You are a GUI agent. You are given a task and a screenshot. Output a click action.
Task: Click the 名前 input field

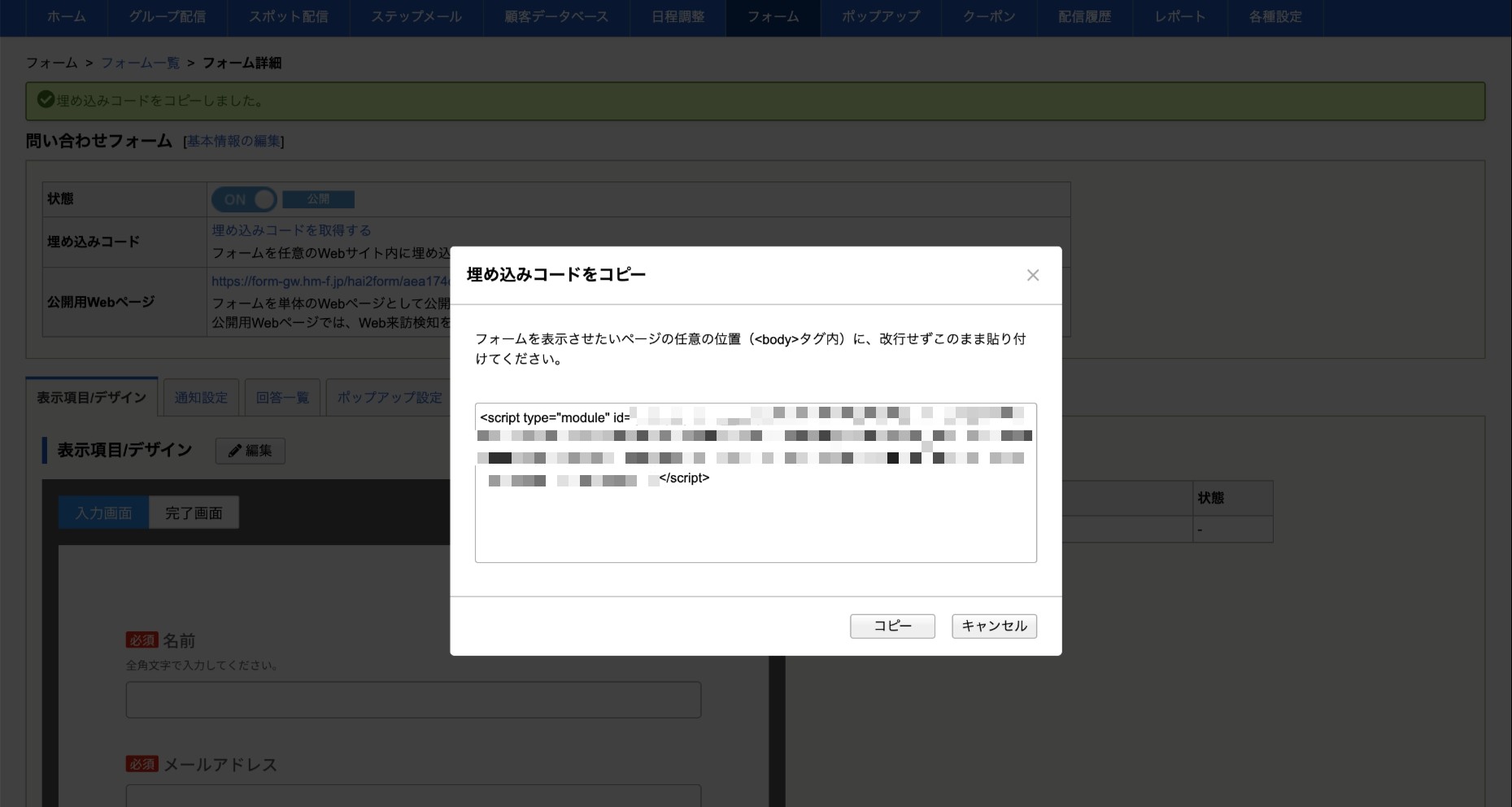tap(413, 700)
